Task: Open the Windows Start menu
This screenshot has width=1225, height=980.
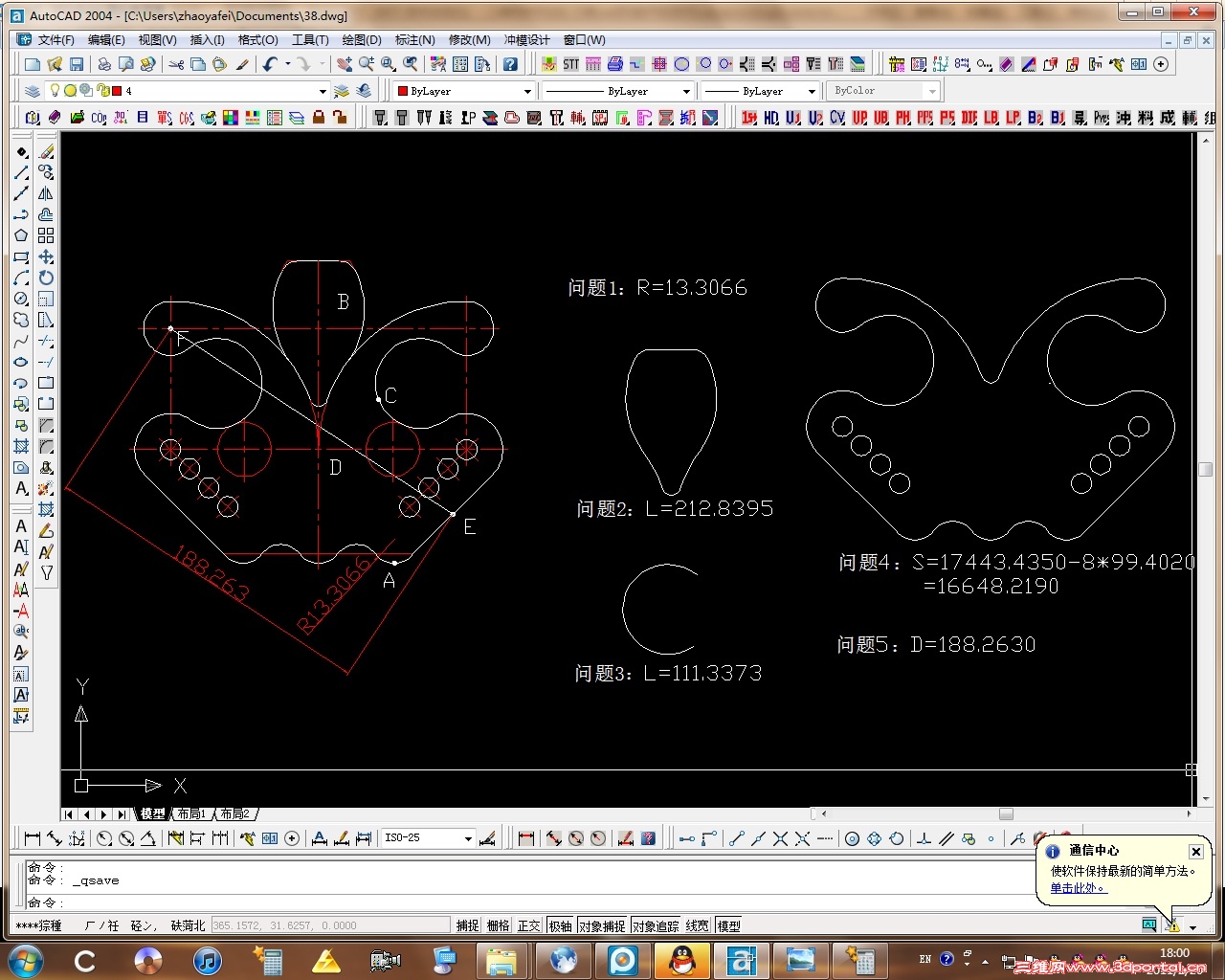Action: [x=25, y=960]
